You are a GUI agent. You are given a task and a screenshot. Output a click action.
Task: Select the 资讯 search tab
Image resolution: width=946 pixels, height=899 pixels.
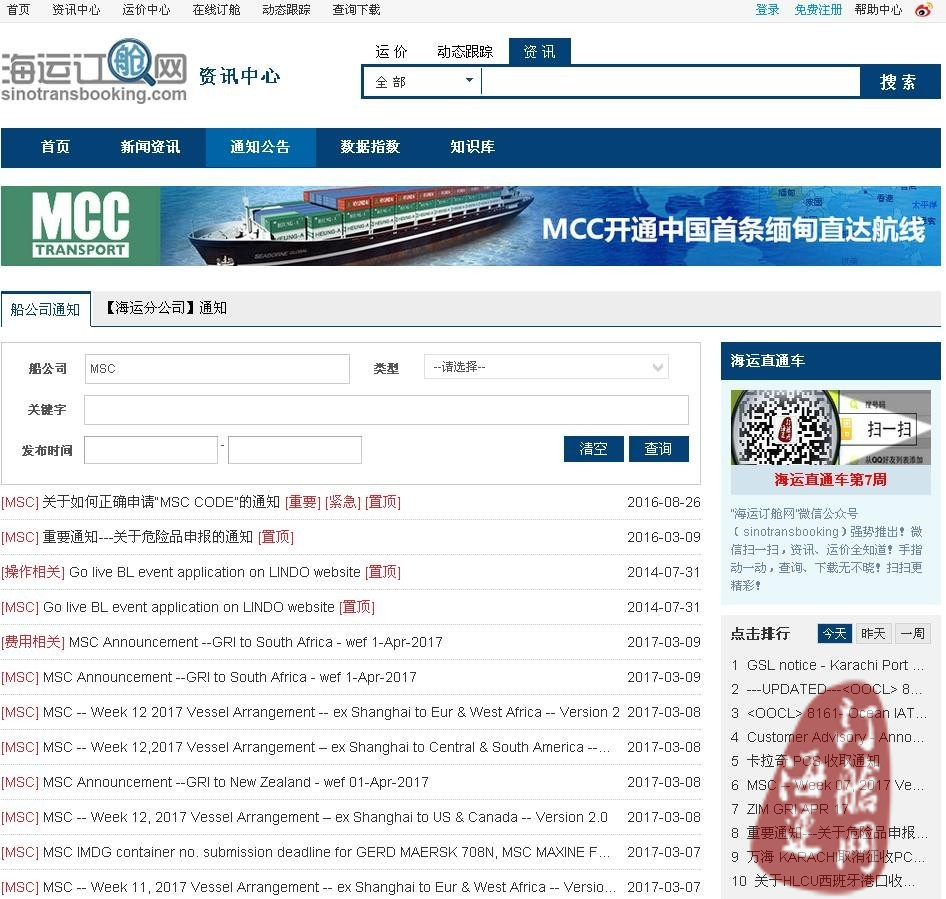coord(539,52)
